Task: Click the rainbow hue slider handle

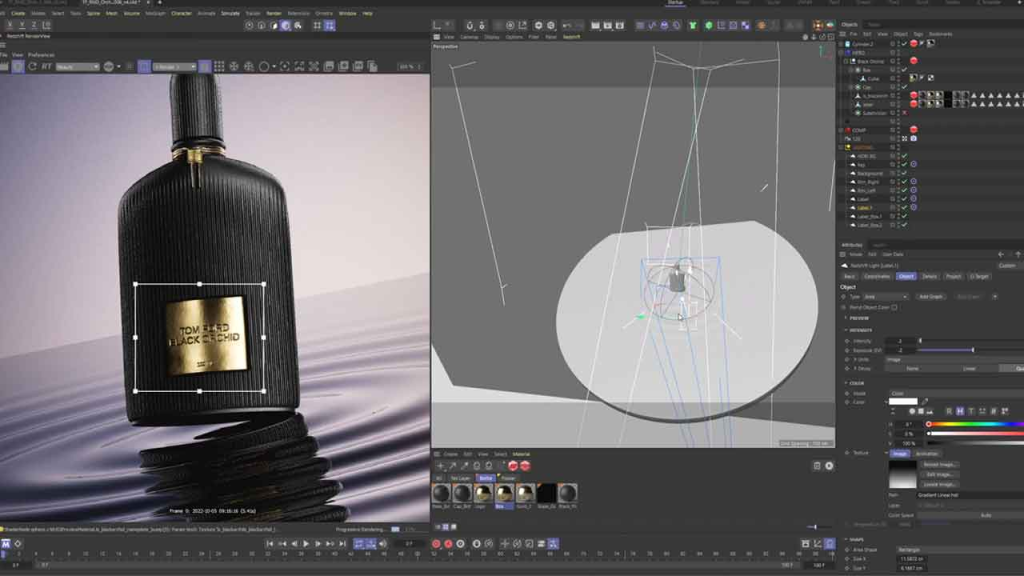Action: (x=929, y=424)
